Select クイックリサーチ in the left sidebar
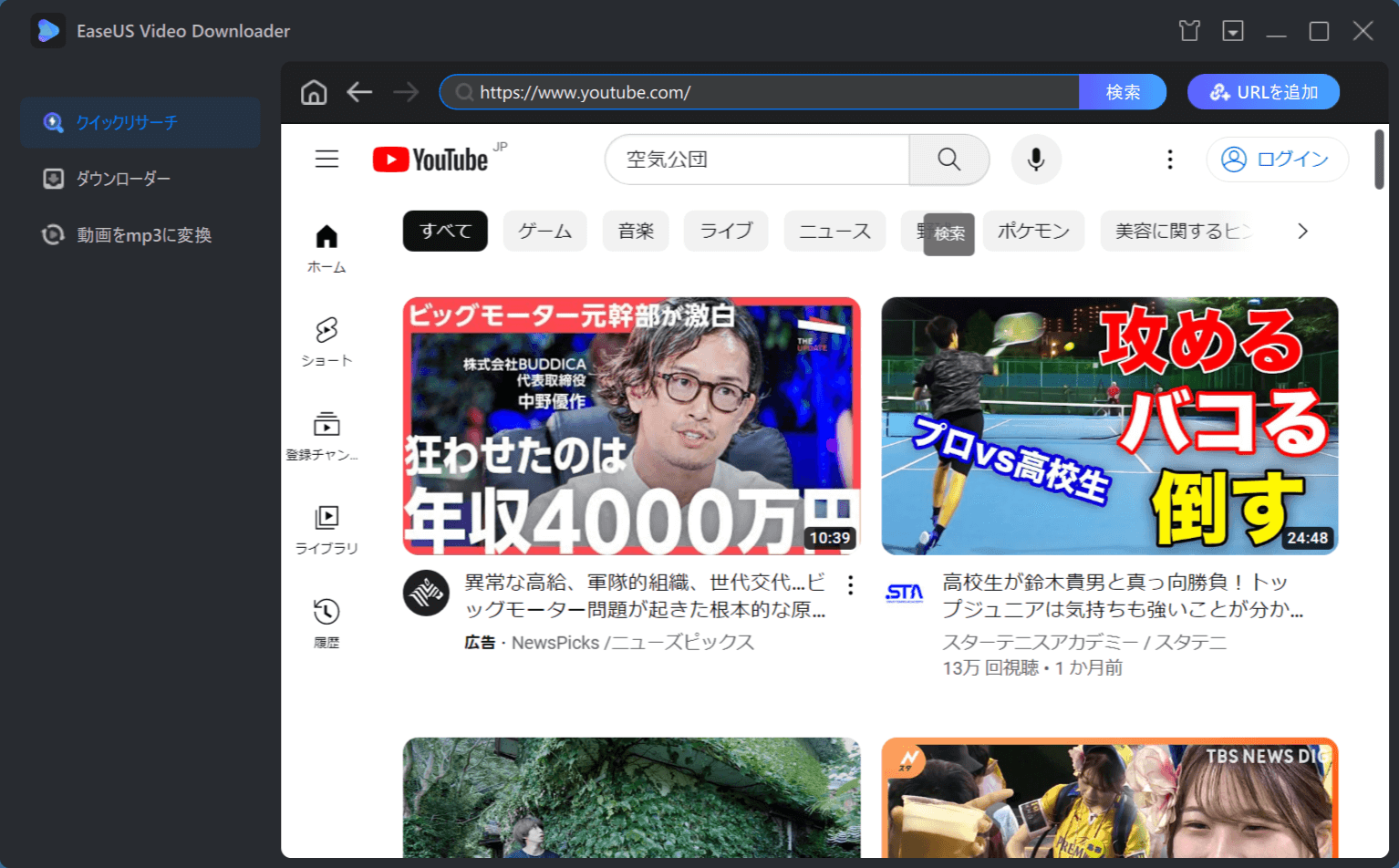This screenshot has width=1399, height=868. (x=140, y=122)
